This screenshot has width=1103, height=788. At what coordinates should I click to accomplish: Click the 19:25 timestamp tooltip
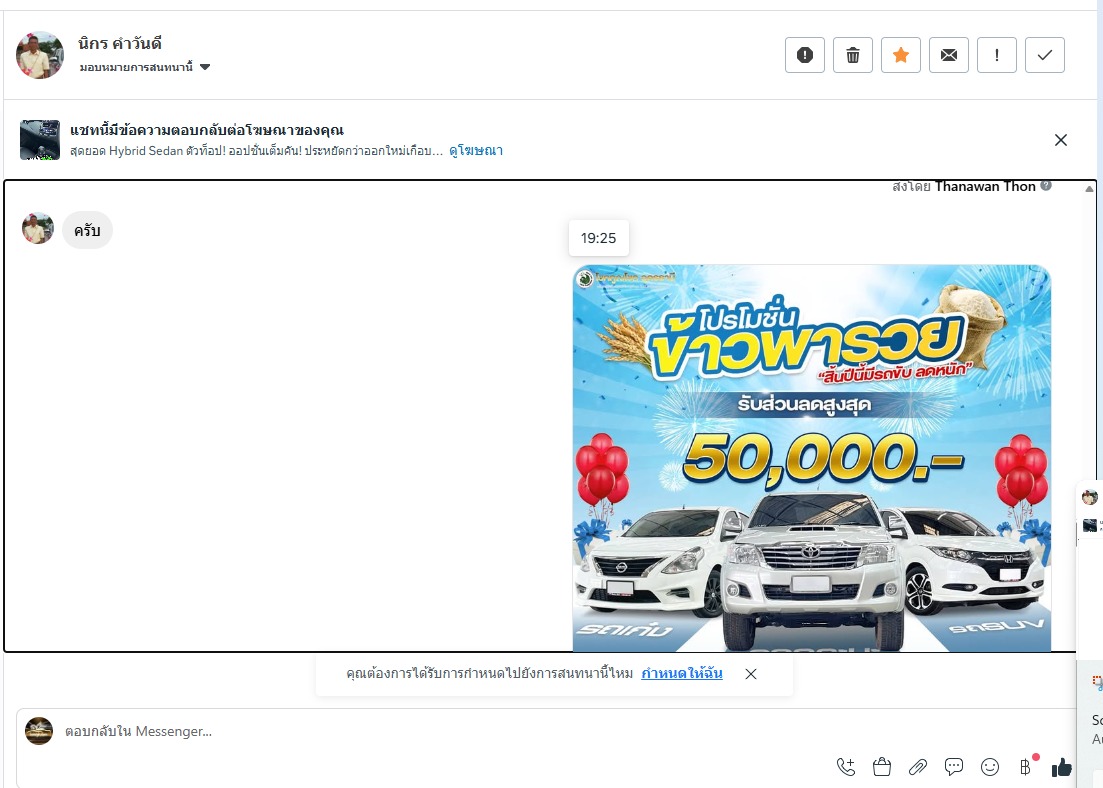point(599,238)
